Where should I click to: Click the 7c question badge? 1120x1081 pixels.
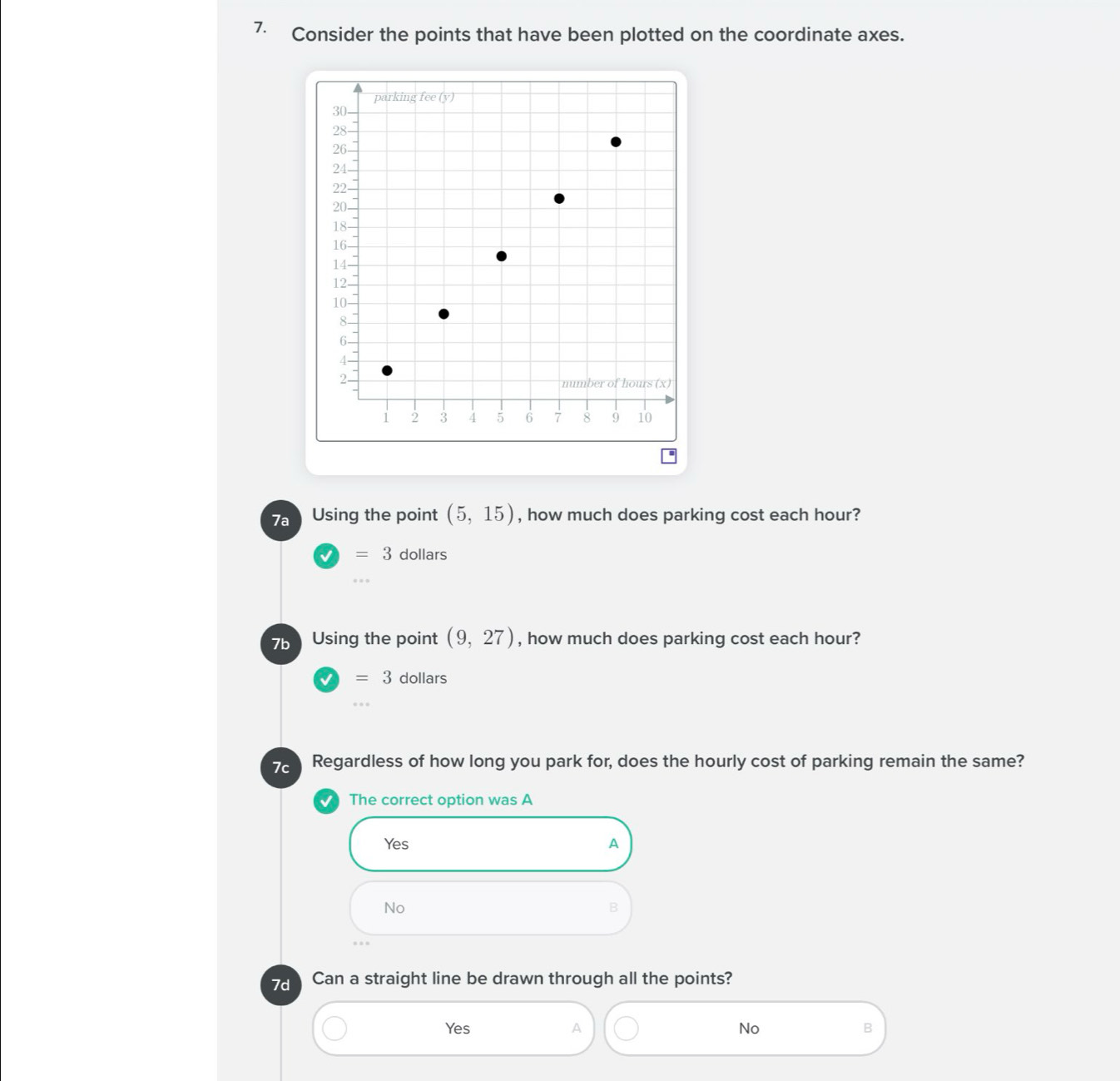pos(280,767)
